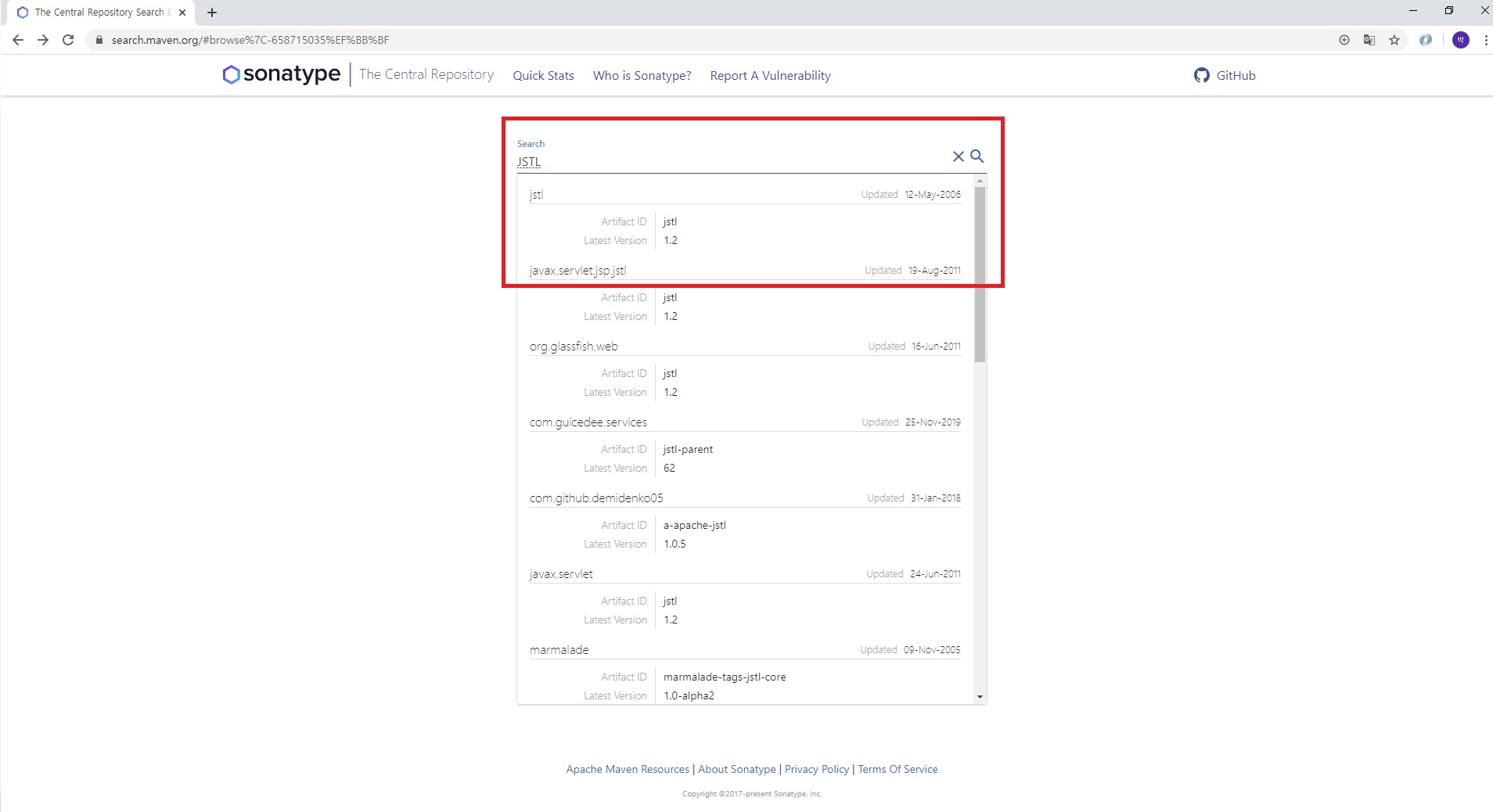Click the results scrollbar down arrow
Viewport: 1493px width, 812px height.
[x=980, y=697]
